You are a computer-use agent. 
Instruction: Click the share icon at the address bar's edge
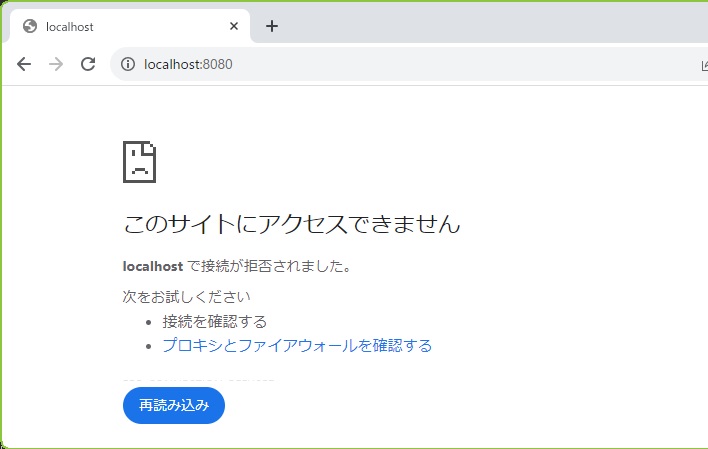point(704,65)
